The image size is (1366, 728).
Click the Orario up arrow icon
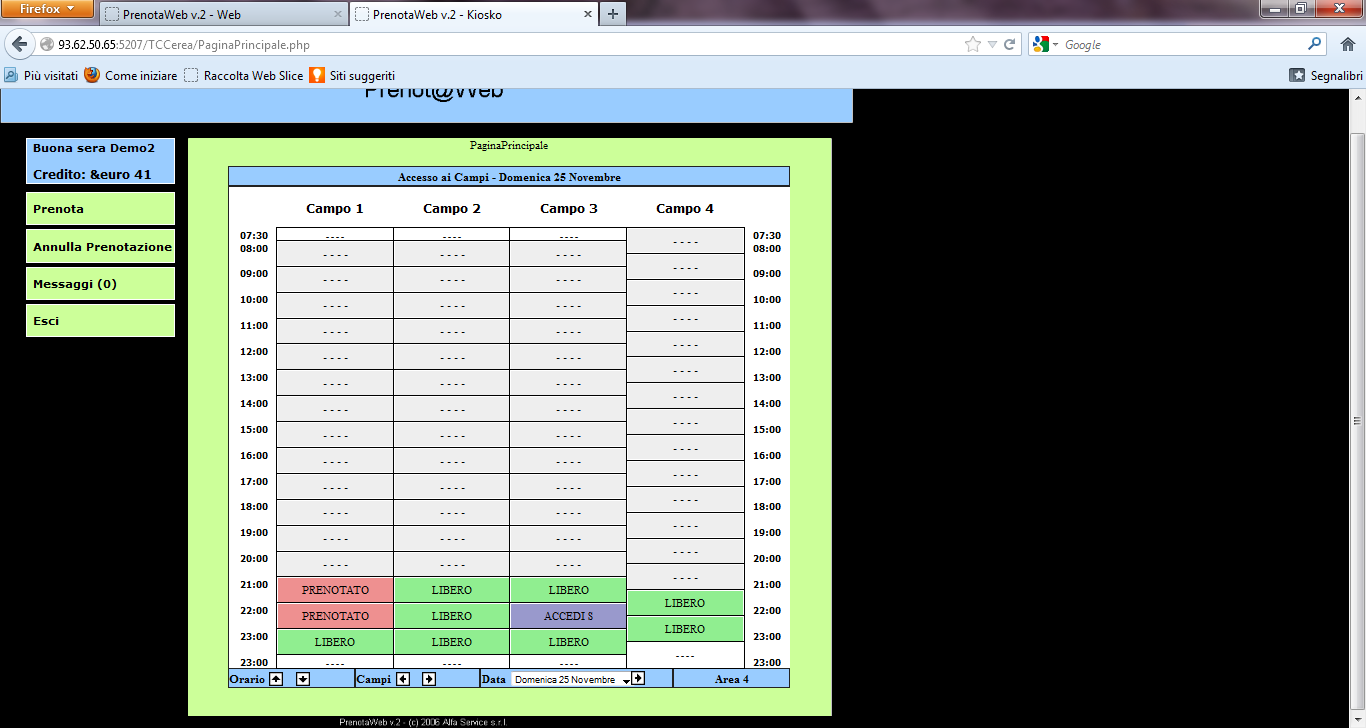[276, 679]
